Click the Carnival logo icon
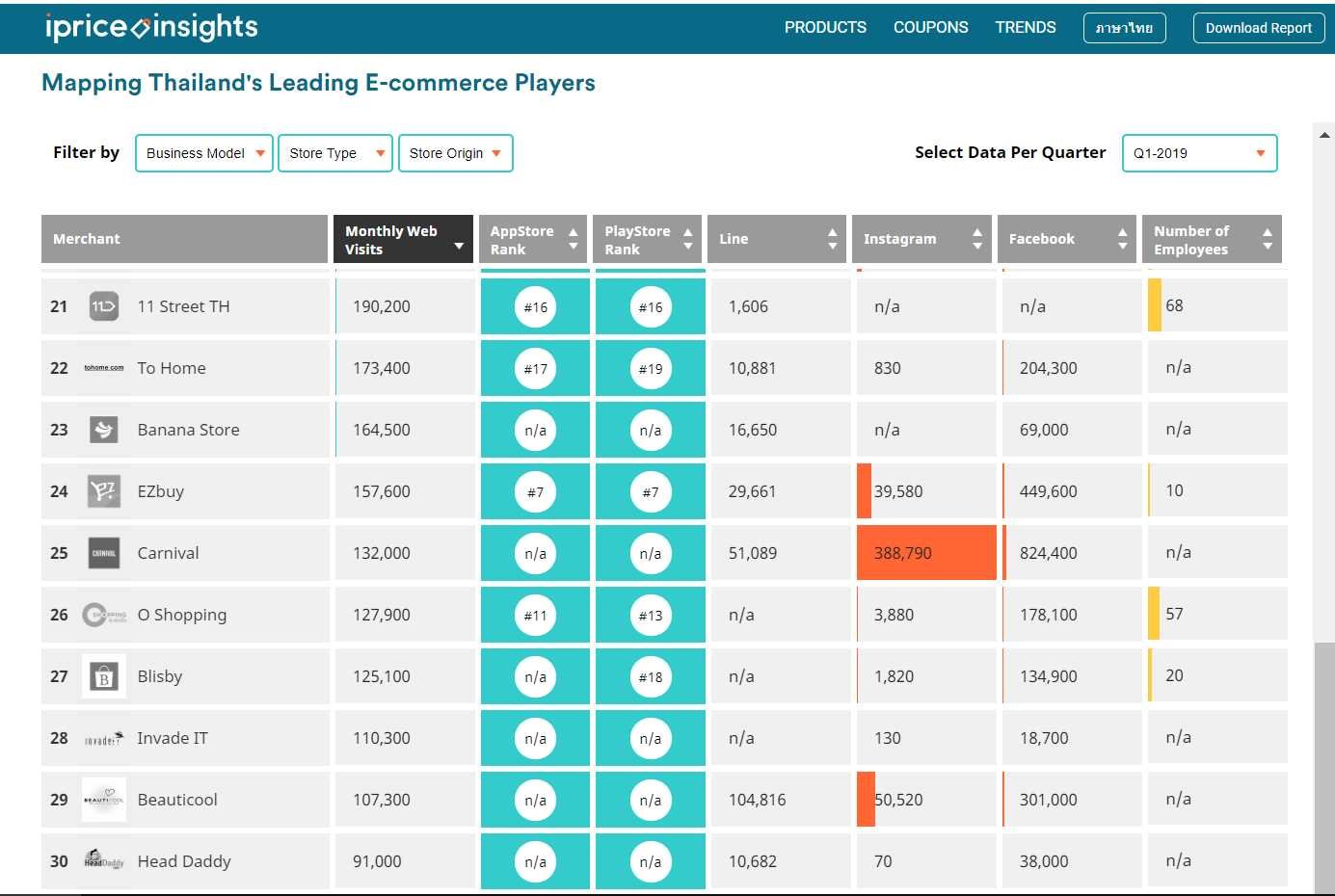The width and height of the screenshot is (1335, 896). click(x=104, y=553)
